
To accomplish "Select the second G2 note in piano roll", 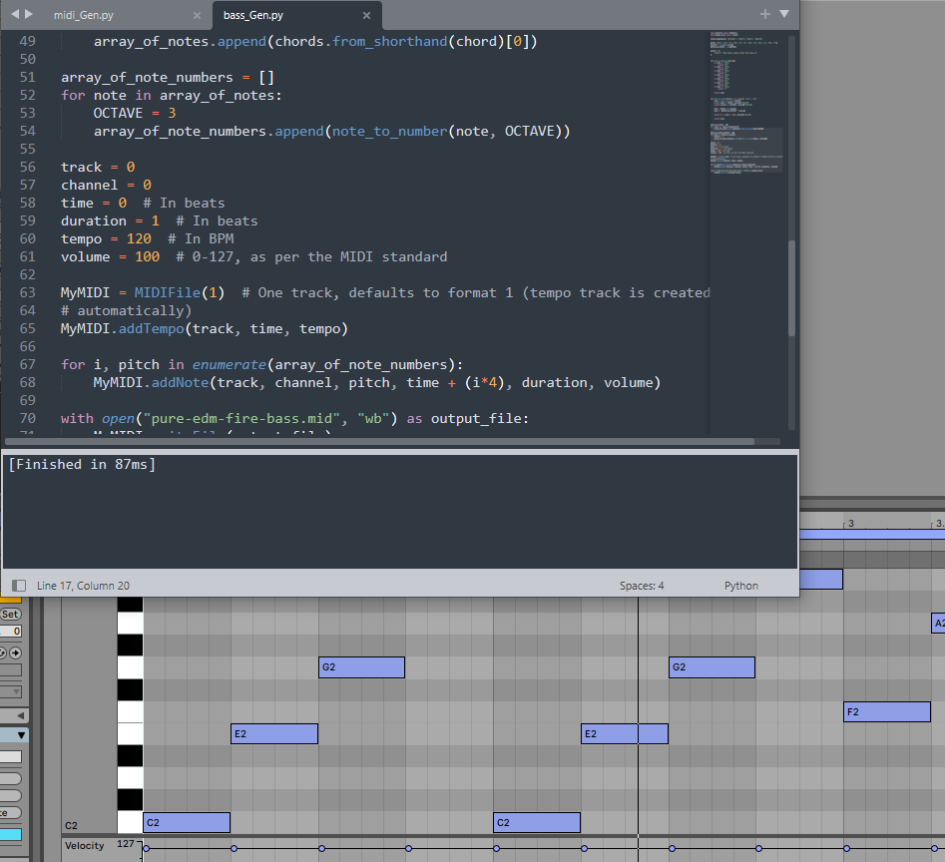I will tap(712, 667).
